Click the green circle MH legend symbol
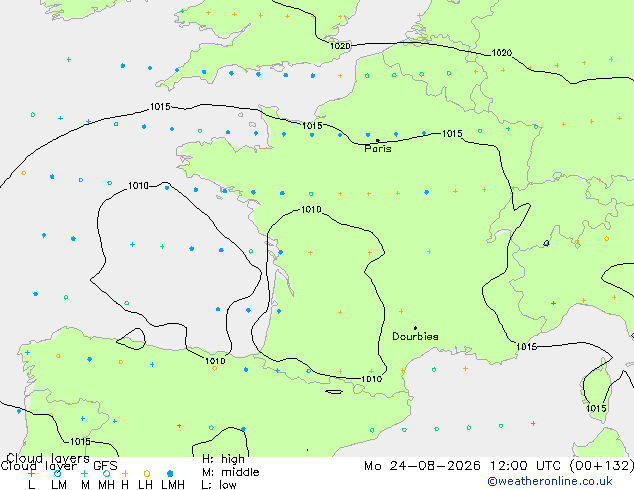This screenshot has height=490, width=634. click(x=106, y=473)
